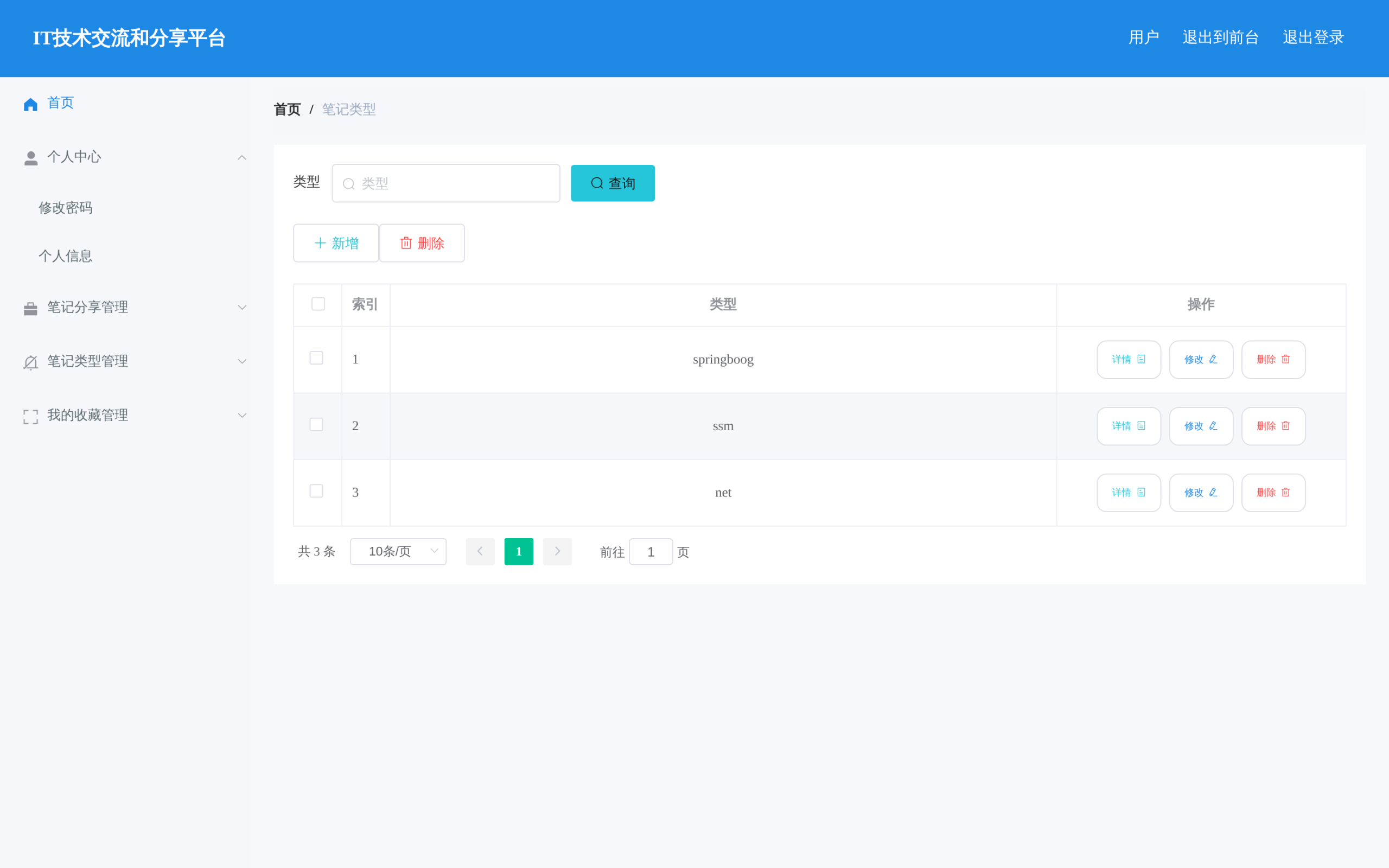Click the 类型 search input field
The image size is (1389, 868).
coord(445,183)
